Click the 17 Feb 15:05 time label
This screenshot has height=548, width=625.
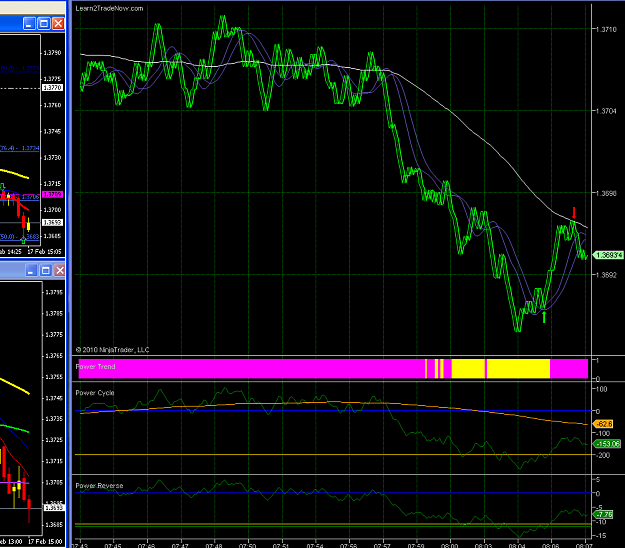pyautogui.click(x=44, y=252)
